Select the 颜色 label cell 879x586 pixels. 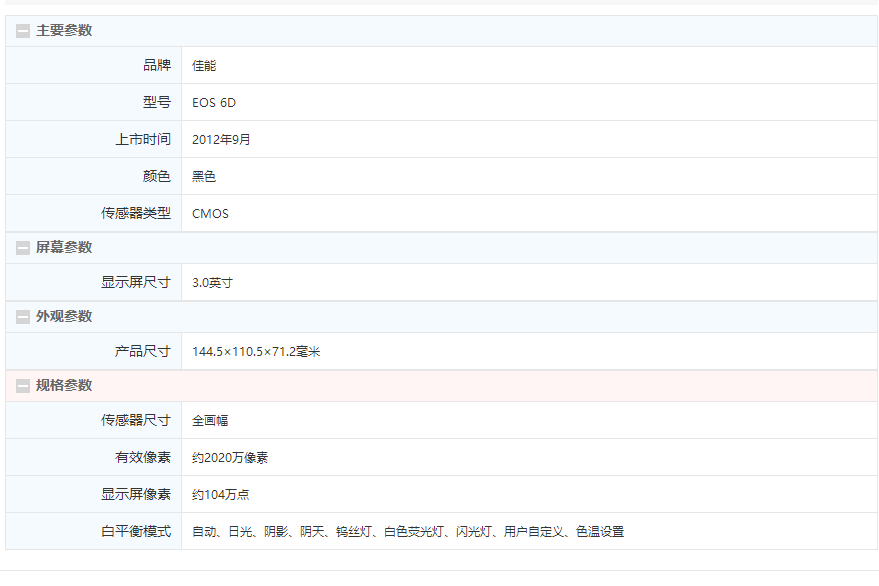click(x=94, y=176)
